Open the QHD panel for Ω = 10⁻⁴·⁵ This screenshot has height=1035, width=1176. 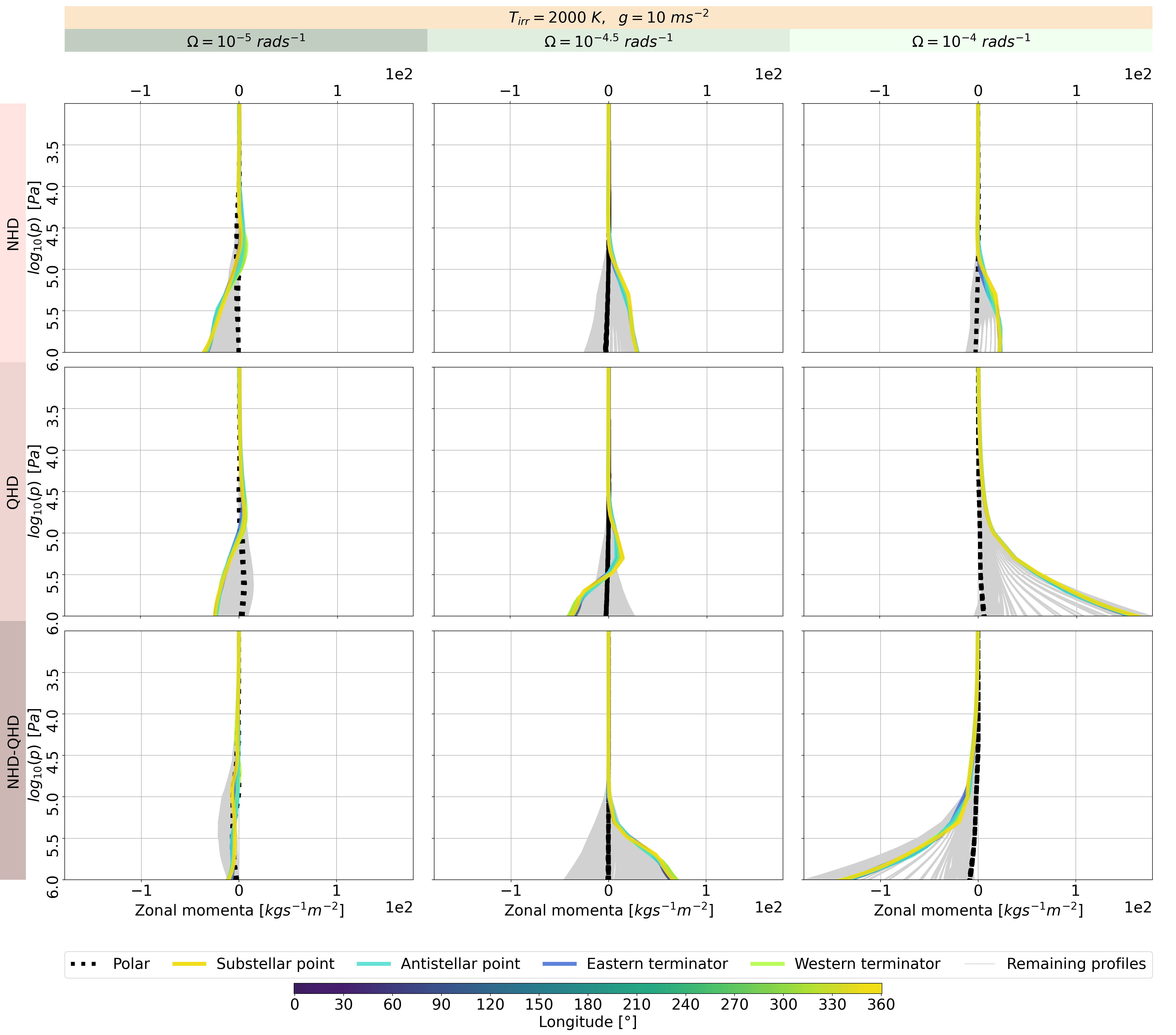coord(608,491)
